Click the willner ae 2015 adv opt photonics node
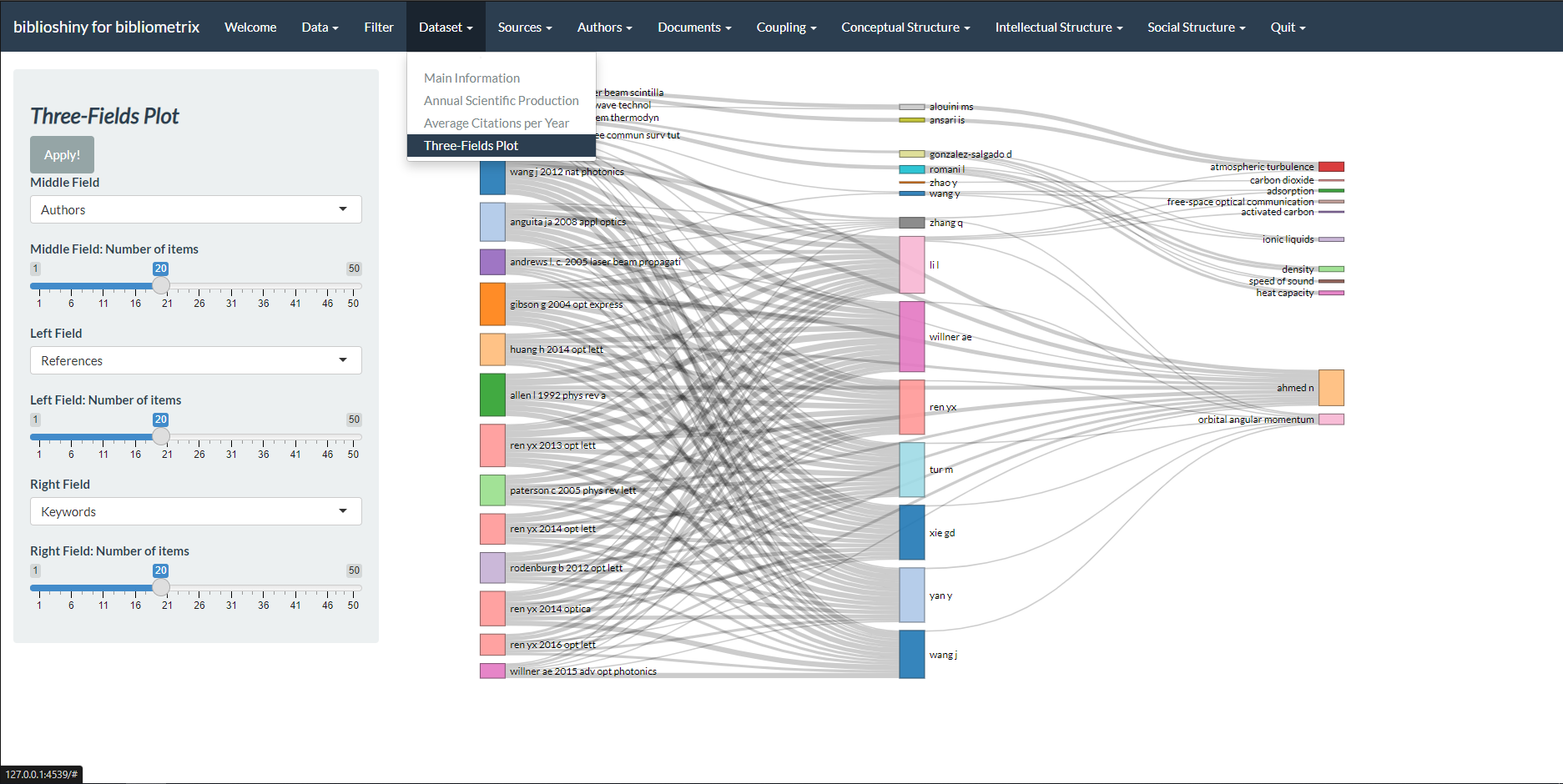Screen dimensions: 1563x784 [492, 671]
